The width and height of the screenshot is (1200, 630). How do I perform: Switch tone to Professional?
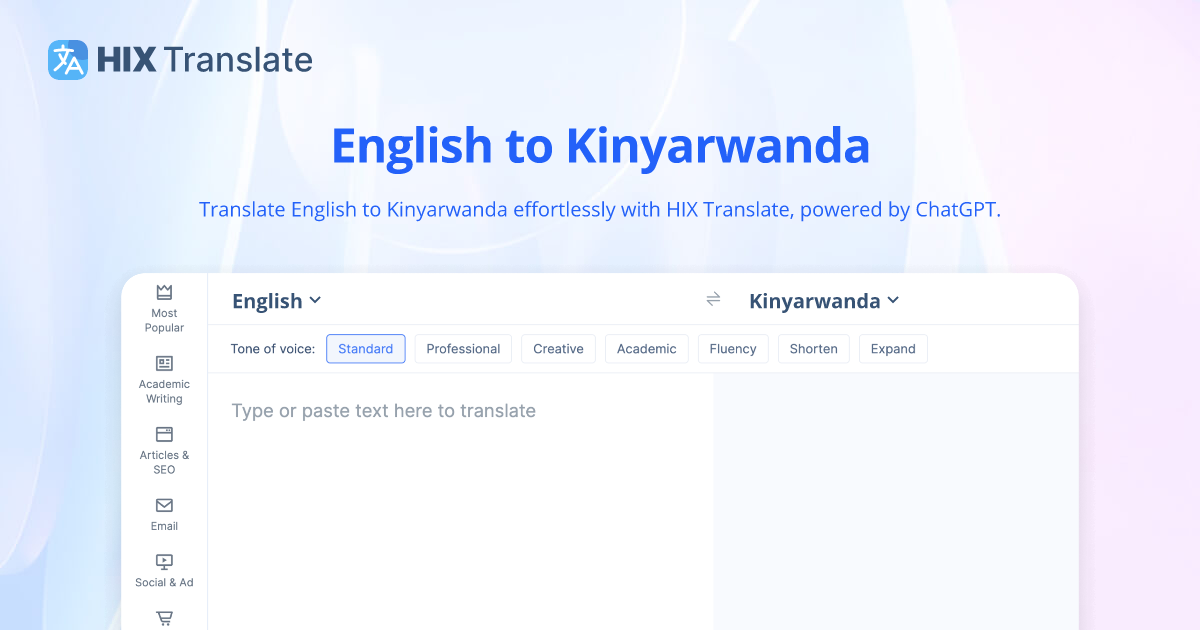tap(463, 349)
